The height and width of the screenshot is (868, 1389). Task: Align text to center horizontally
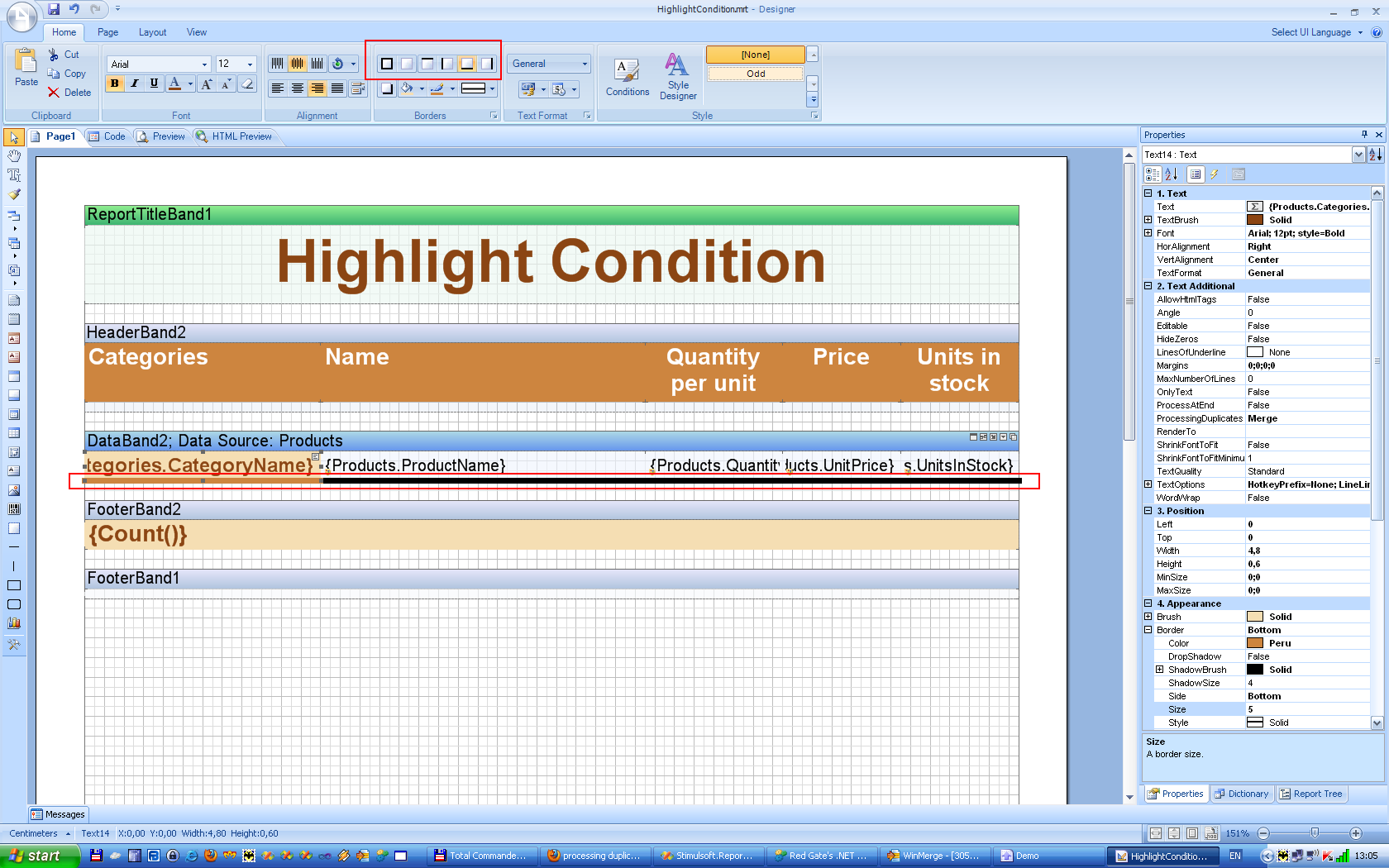298,88
